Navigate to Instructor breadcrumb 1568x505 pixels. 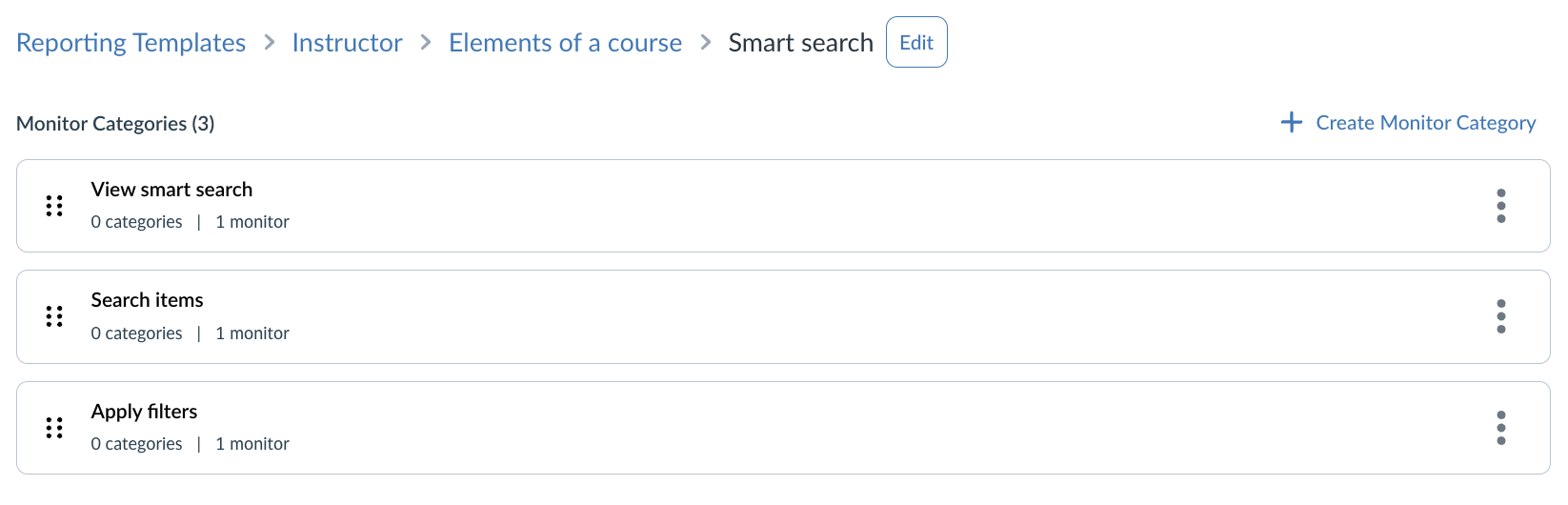tap(347, 43)
